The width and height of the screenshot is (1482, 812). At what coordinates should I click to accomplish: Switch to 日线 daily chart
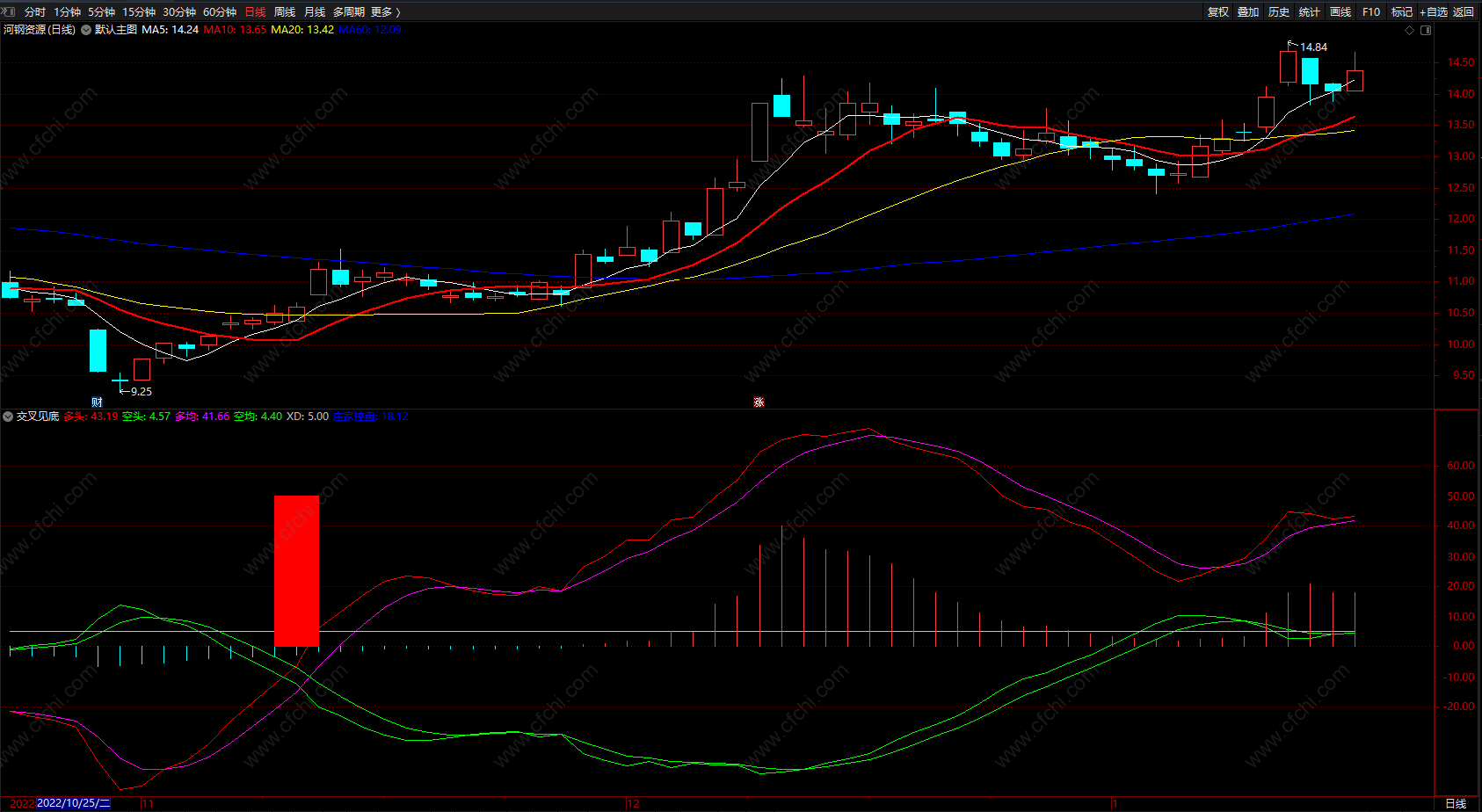coord(255,12)
